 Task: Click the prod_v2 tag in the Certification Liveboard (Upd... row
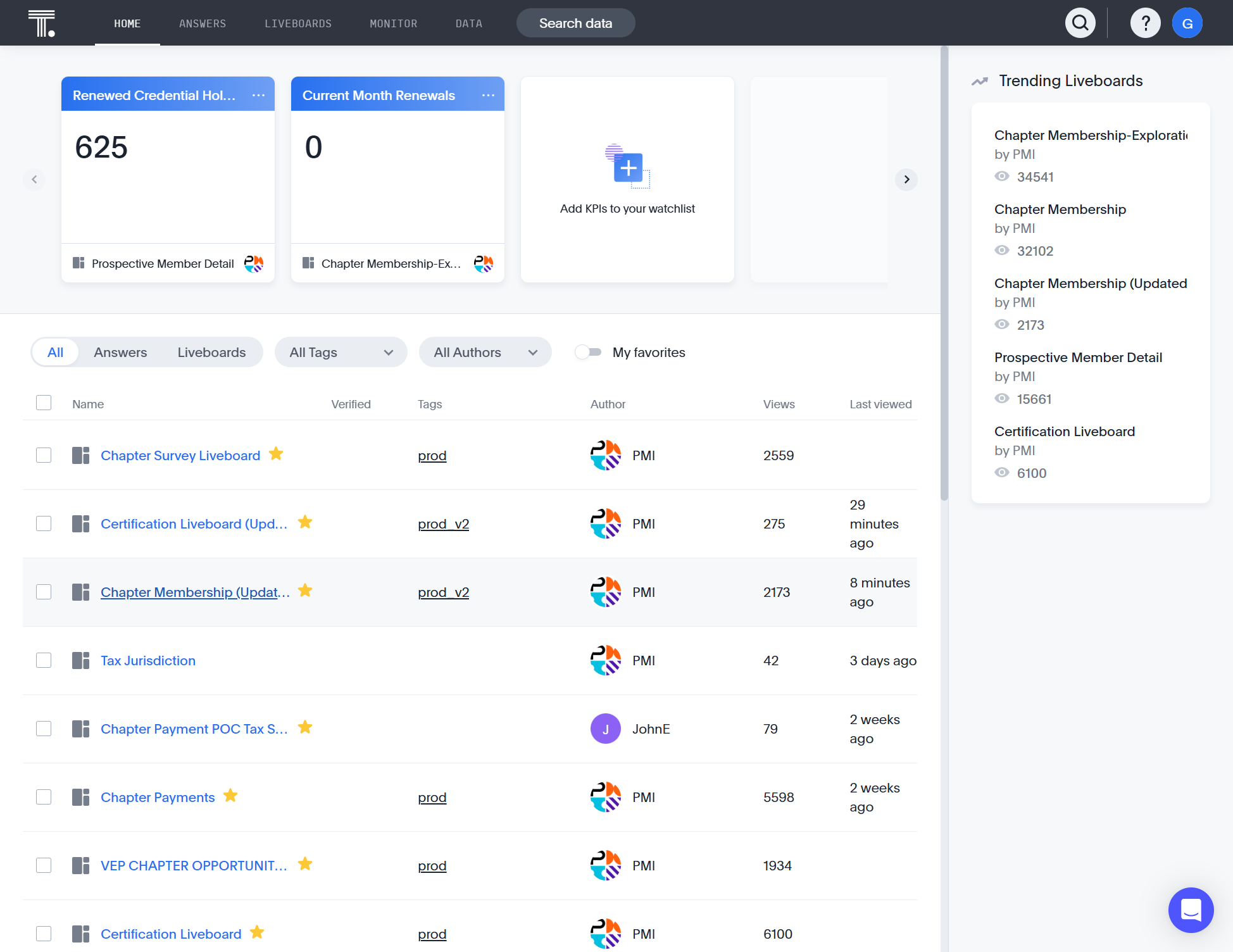pos(444,523)
